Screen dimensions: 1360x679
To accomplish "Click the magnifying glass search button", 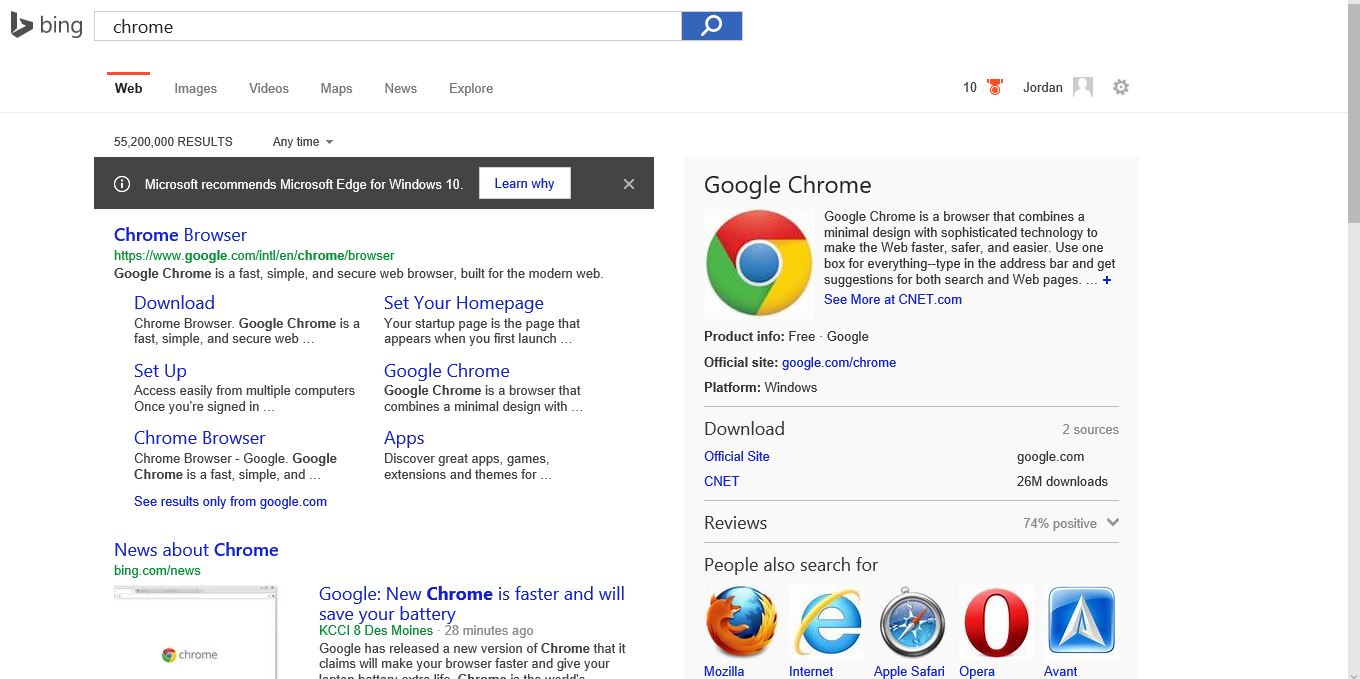I will click(x=711, y=26).
